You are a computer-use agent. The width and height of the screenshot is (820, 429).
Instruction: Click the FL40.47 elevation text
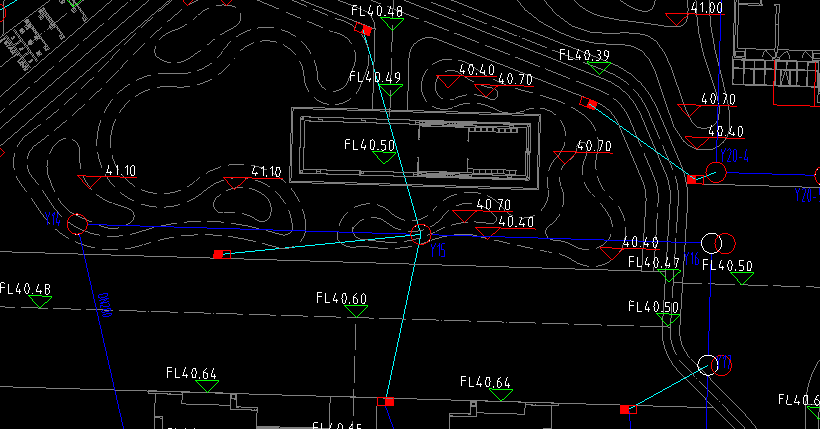point(654,262)
